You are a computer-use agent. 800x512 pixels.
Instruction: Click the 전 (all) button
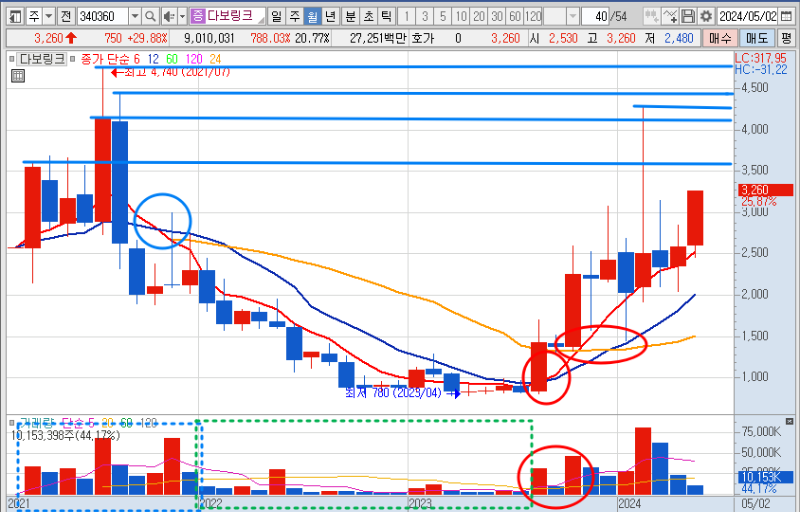tap(65, 17)
